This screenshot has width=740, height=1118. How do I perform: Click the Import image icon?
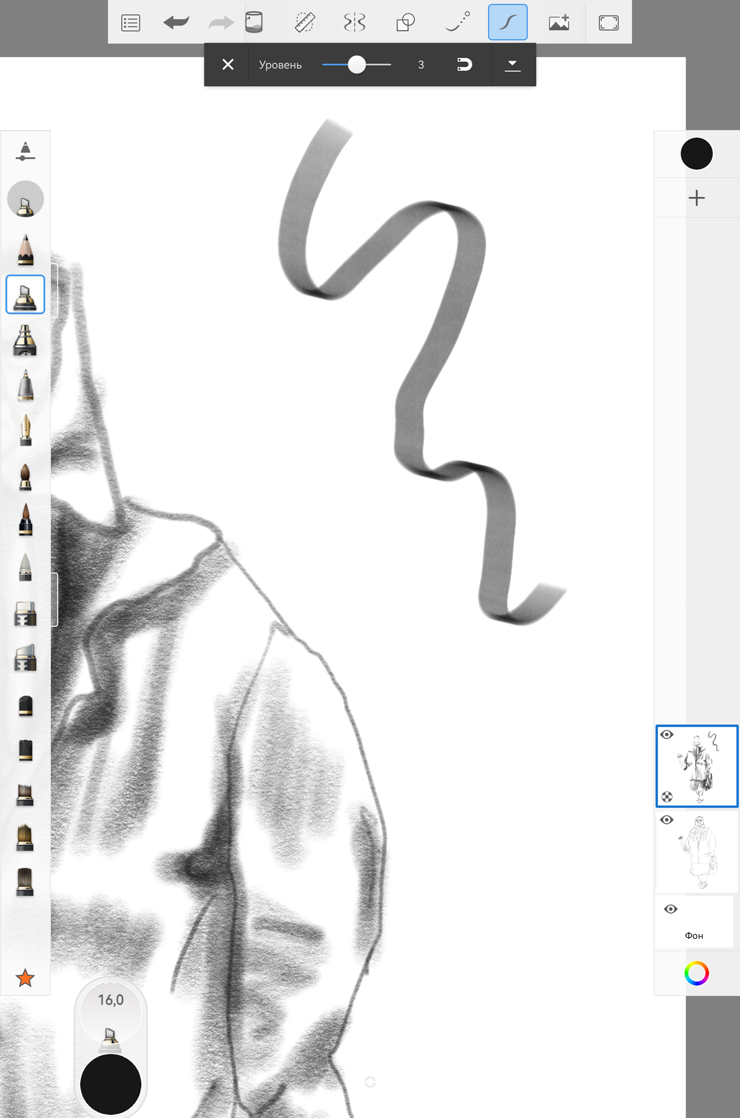point(559,22)
